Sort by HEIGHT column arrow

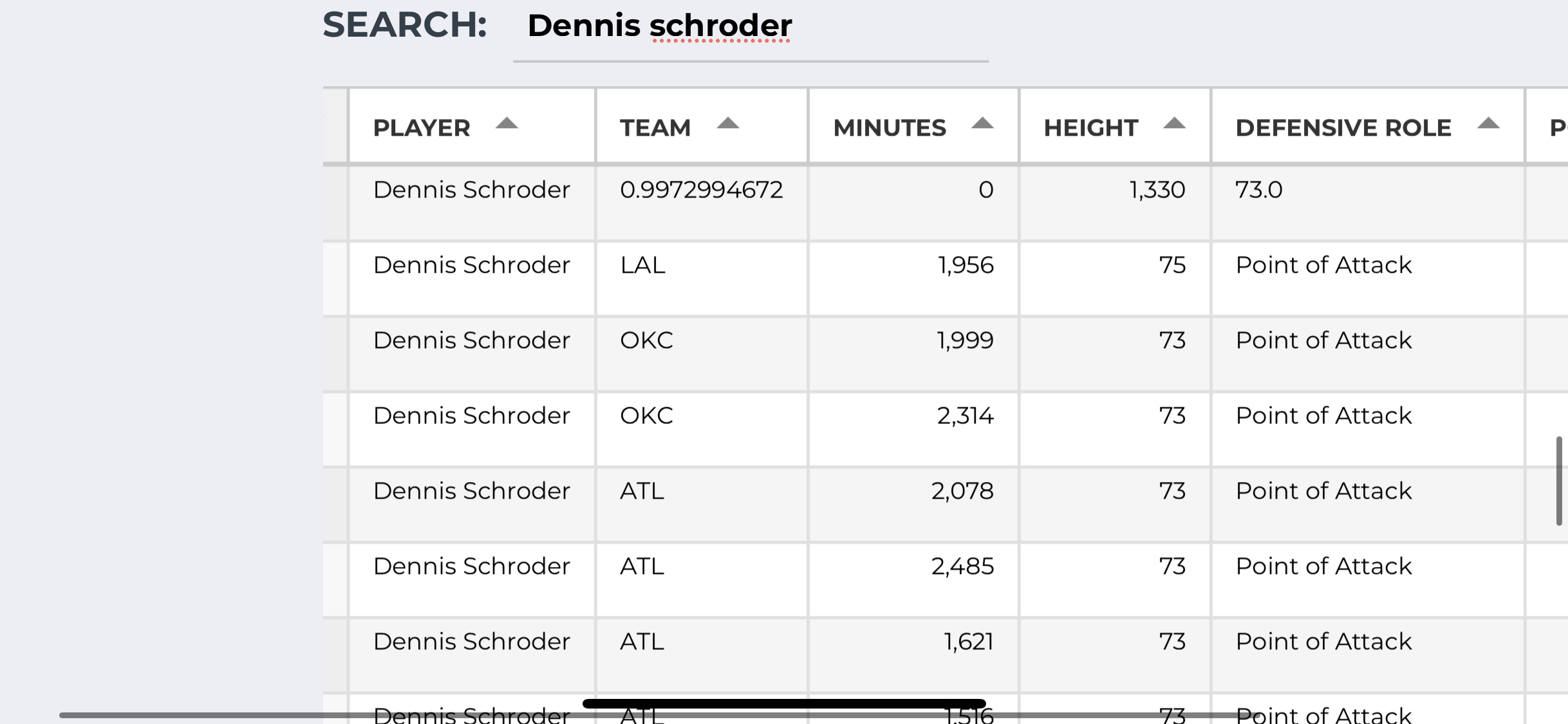tap(1174, 124)
